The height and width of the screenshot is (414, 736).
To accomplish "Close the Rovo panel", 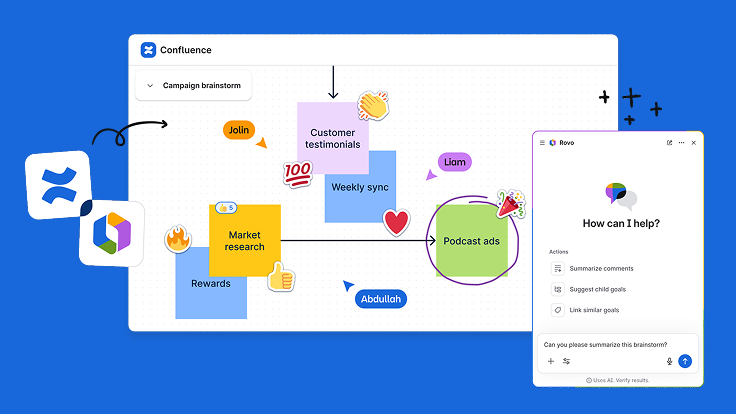I will 694,143.
